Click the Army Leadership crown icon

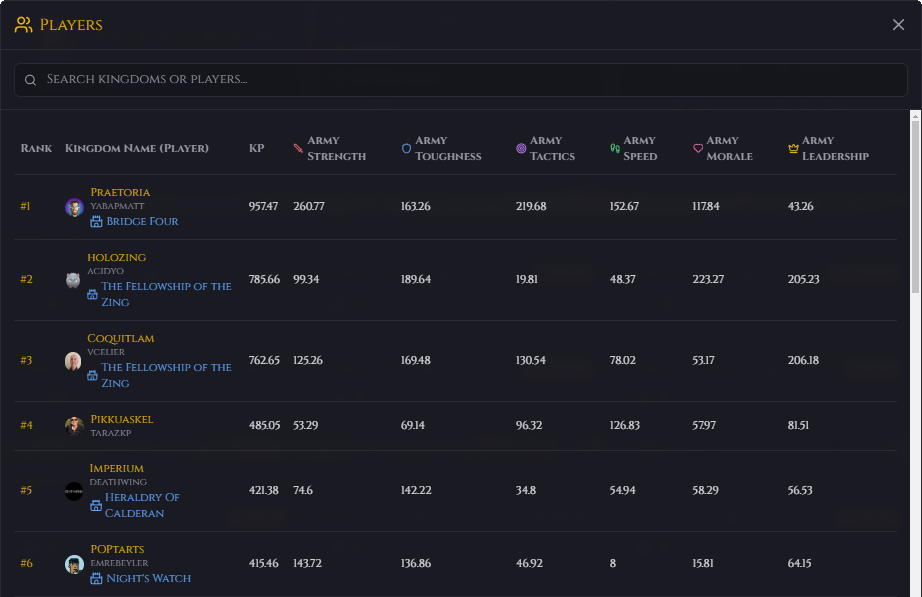click(793, 148)
